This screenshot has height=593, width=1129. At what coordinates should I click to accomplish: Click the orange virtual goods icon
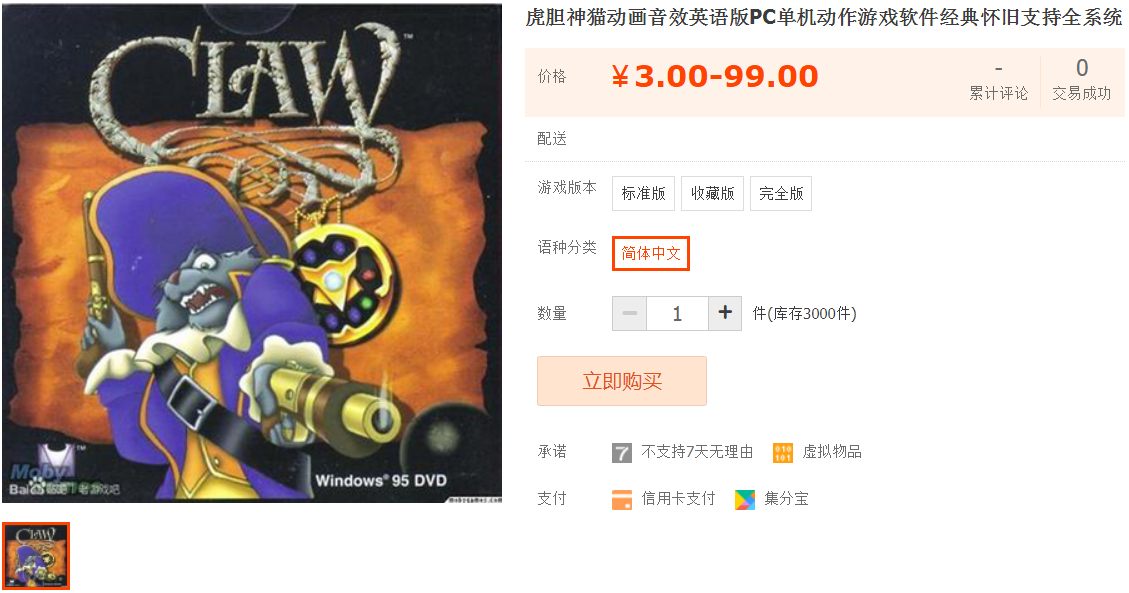point(783,453)
